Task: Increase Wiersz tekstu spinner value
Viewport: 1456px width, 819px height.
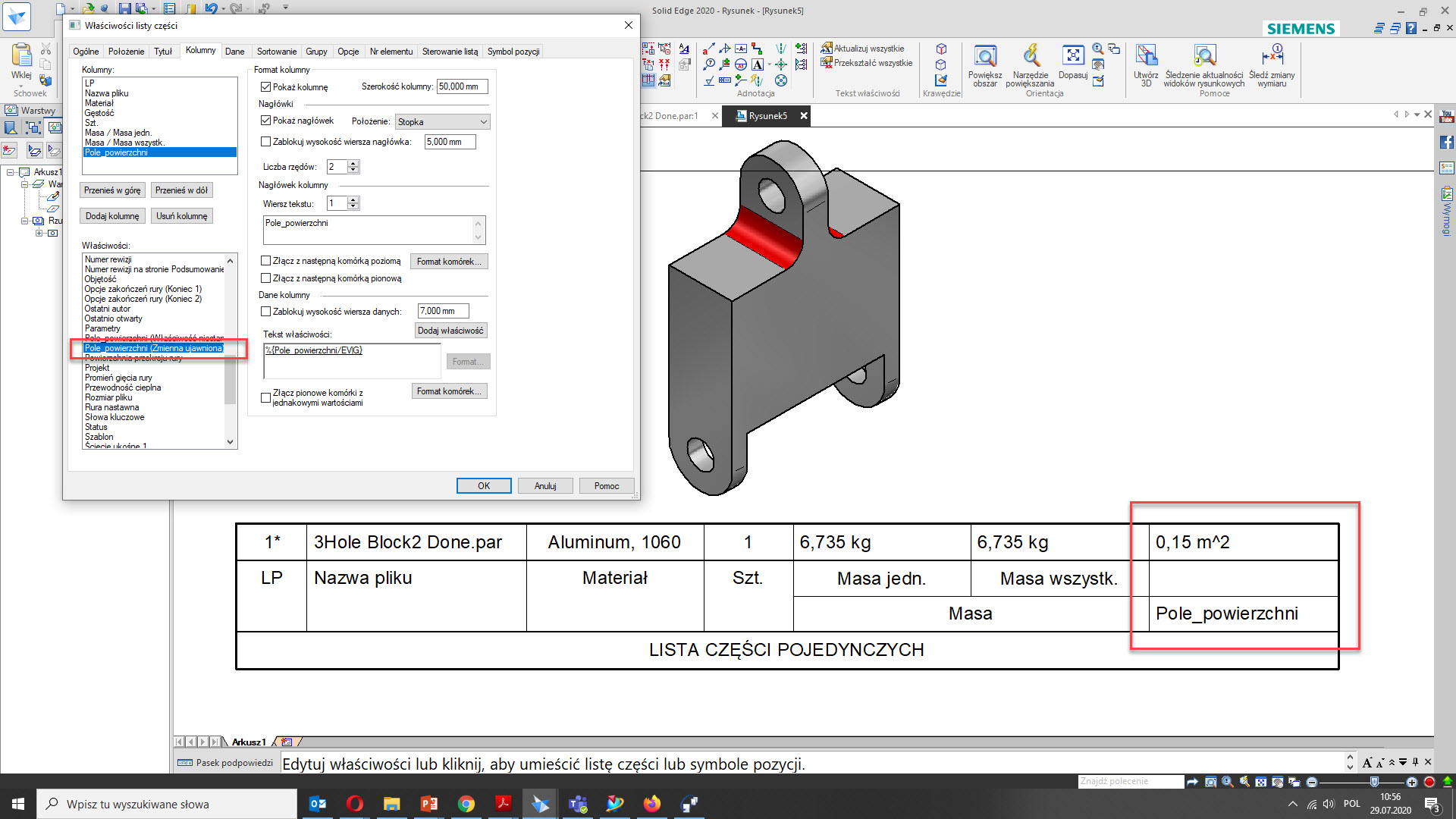Action: coord(353,199)
